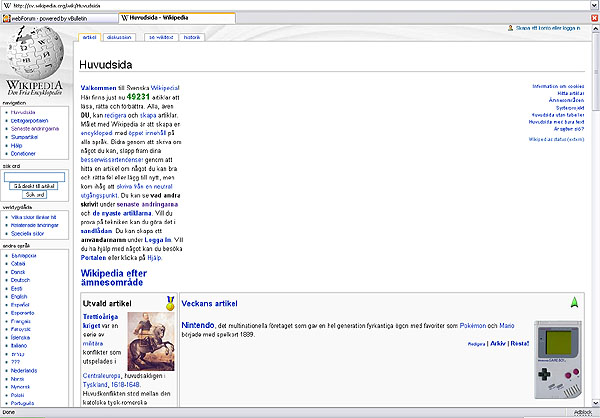Open the 'historik' page tab

point(192,37)
